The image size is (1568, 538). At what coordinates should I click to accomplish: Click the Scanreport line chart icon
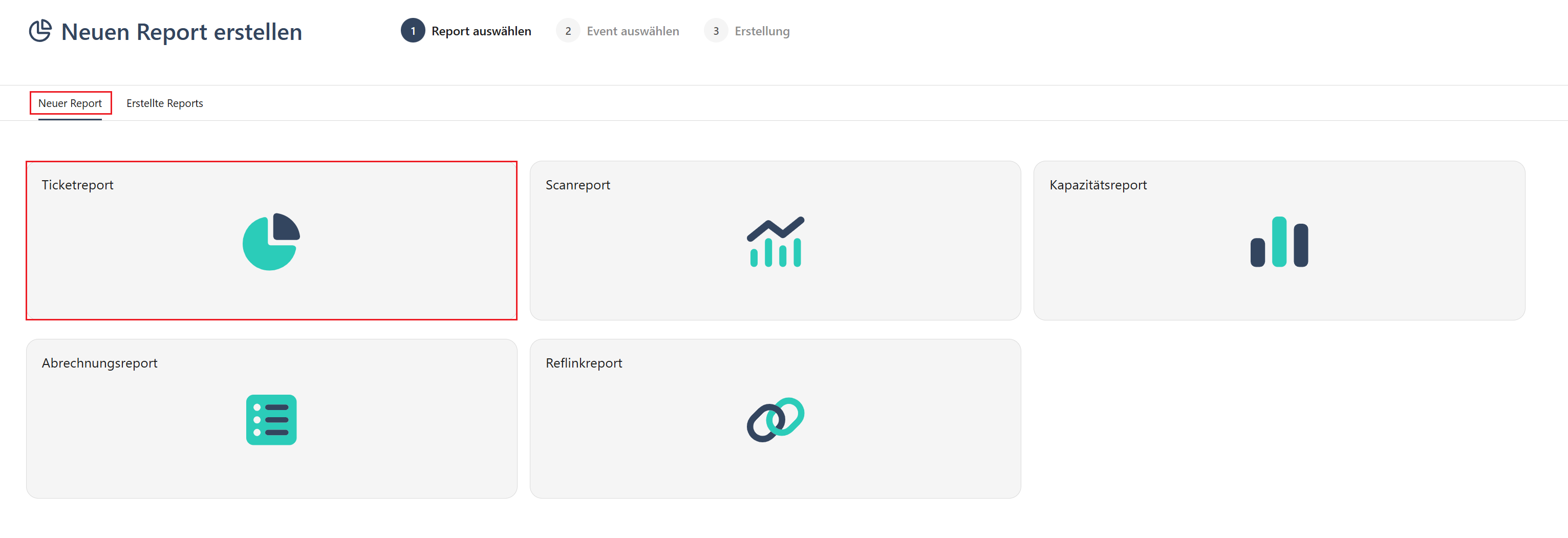776,242
